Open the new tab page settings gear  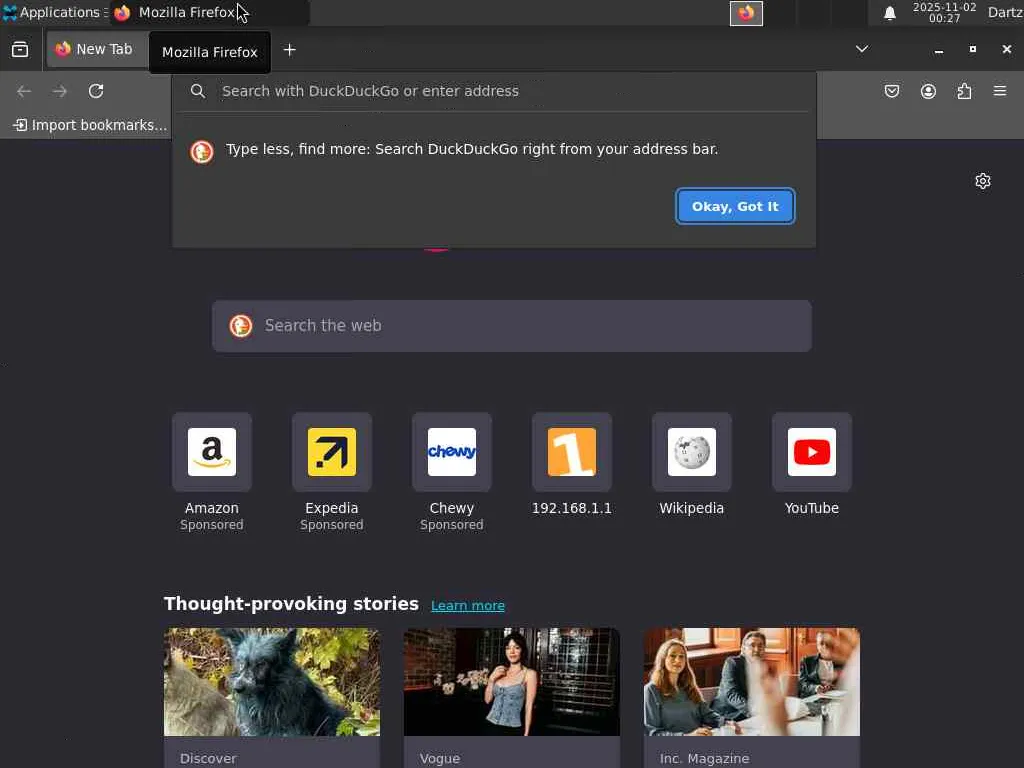pyautogui.click(x=983, y=181)
